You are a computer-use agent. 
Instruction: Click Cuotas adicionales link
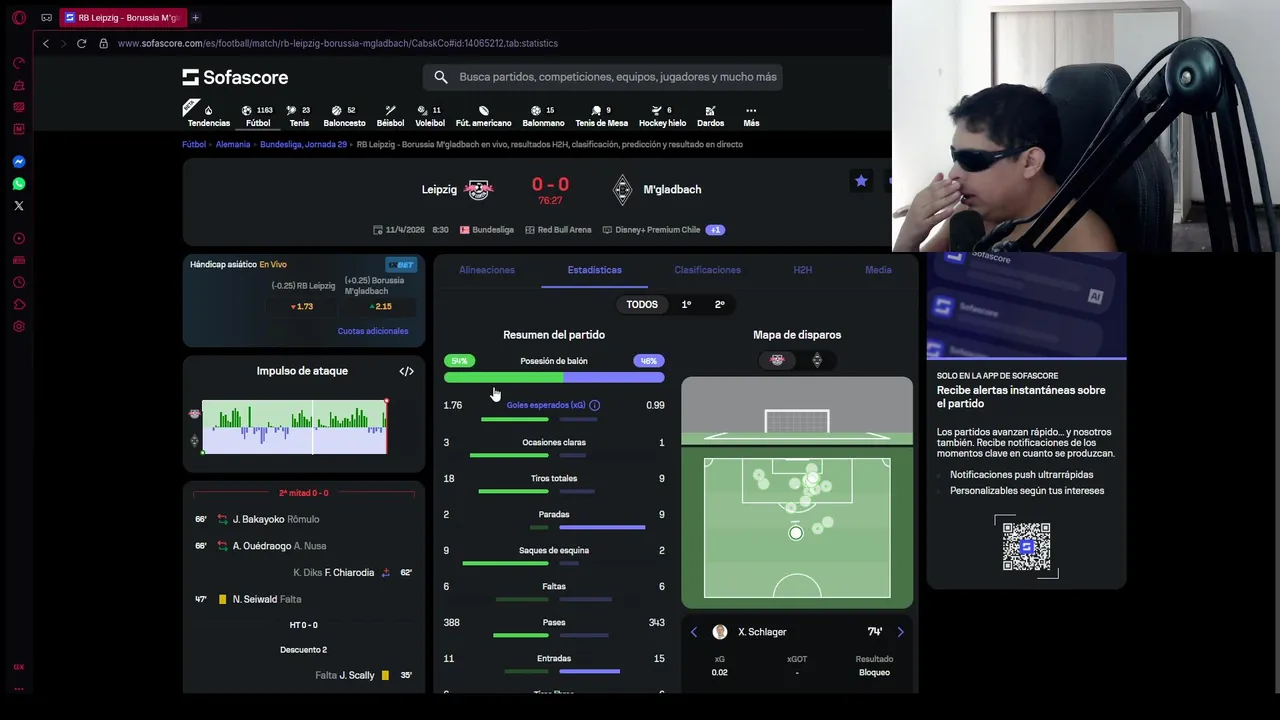click(373, 331)
